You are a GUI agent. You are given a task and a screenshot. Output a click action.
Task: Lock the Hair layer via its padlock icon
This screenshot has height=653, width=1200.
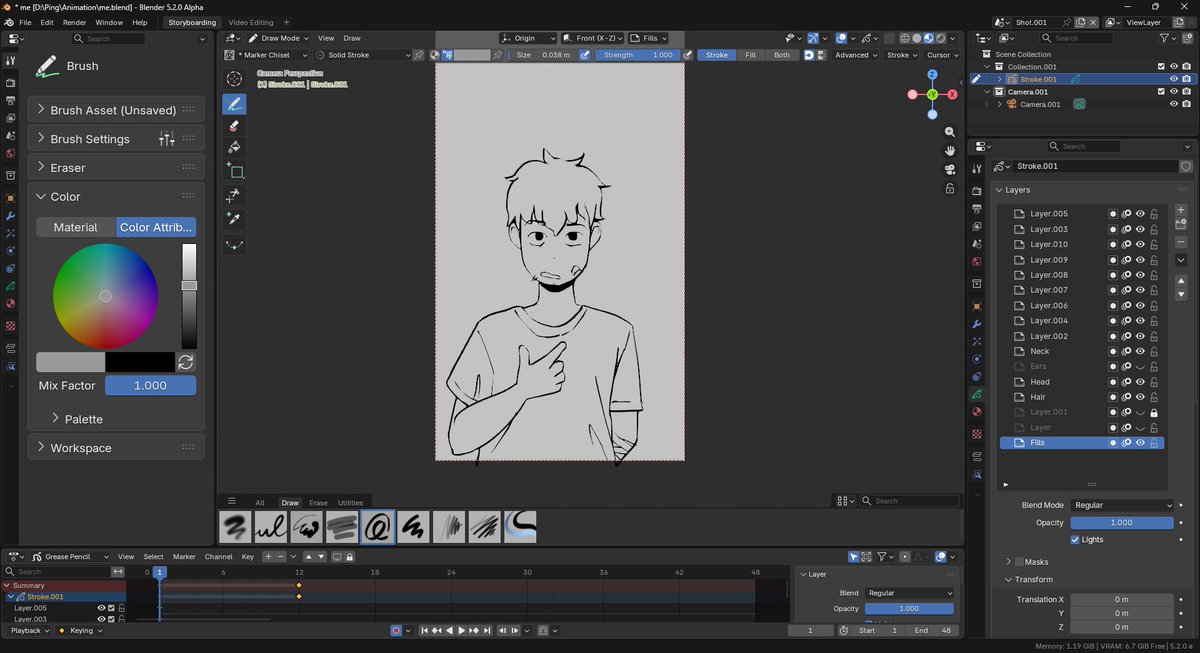[1154, 397]
